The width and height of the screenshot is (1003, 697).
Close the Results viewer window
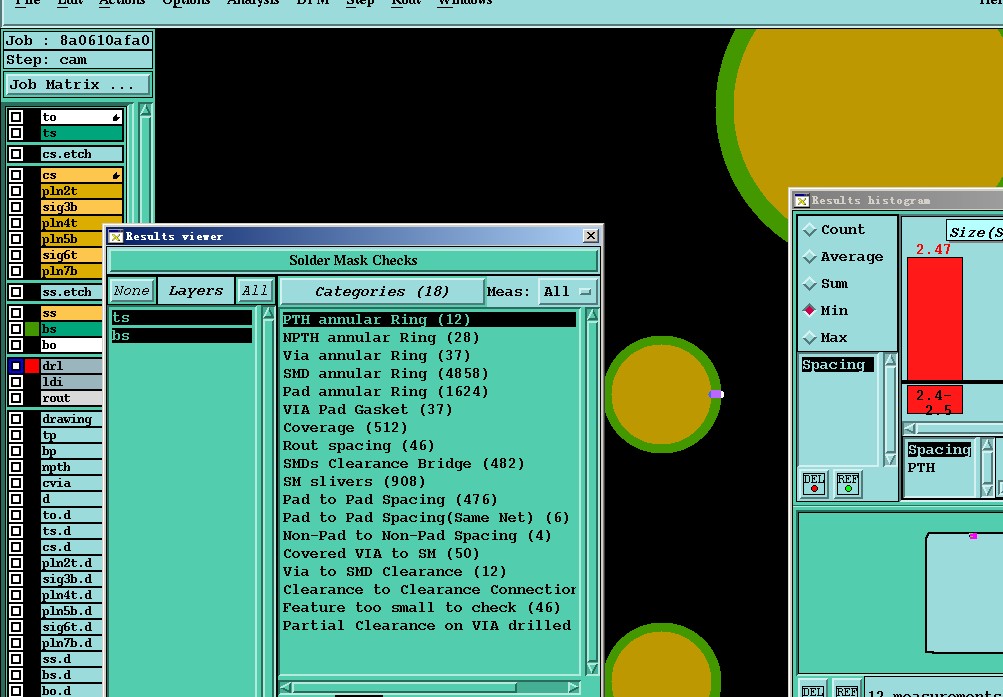click(x=590, y=236)
